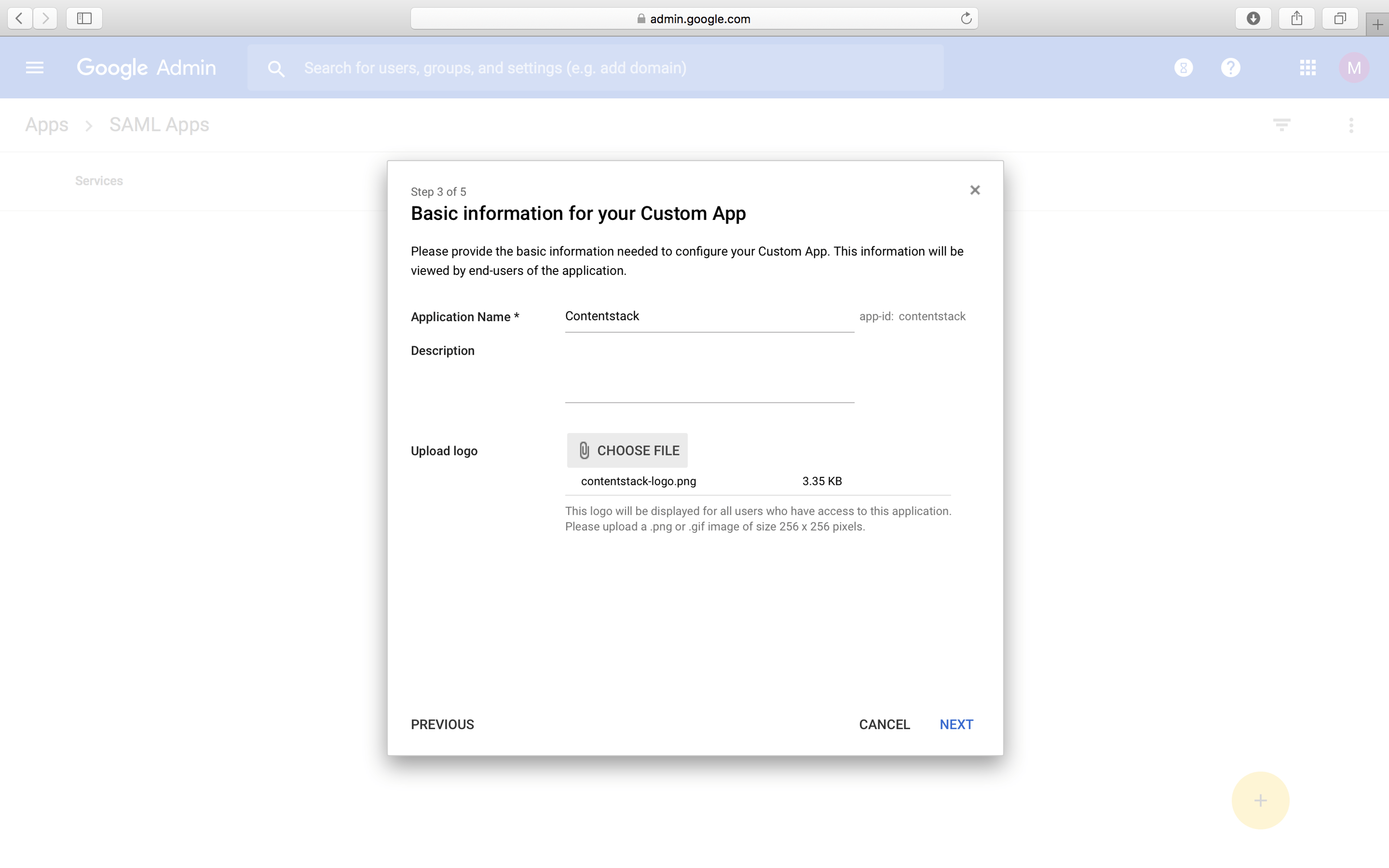The width and height of the screenshot is (1389, 868).
Task: Edit the Application Name field
Action: (709, 316)
